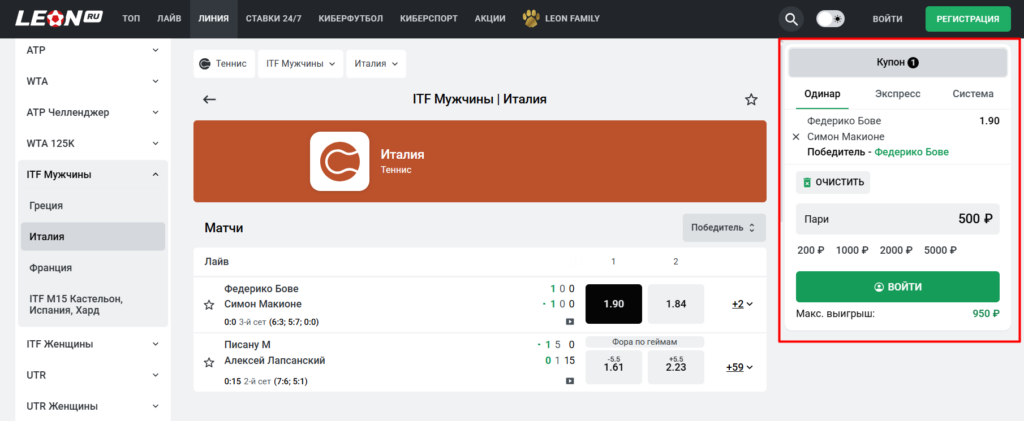
Task: Open live stream icon for Бове match
Action: click(x=570, y=322)
